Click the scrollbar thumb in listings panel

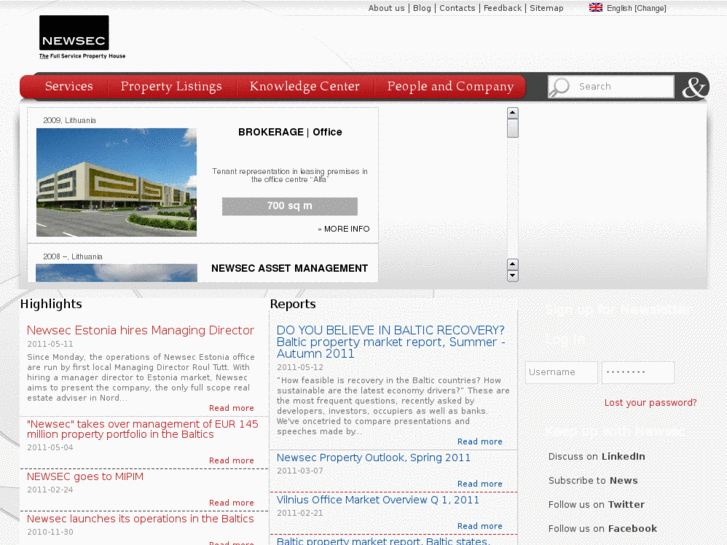click(x=512, y=128)
